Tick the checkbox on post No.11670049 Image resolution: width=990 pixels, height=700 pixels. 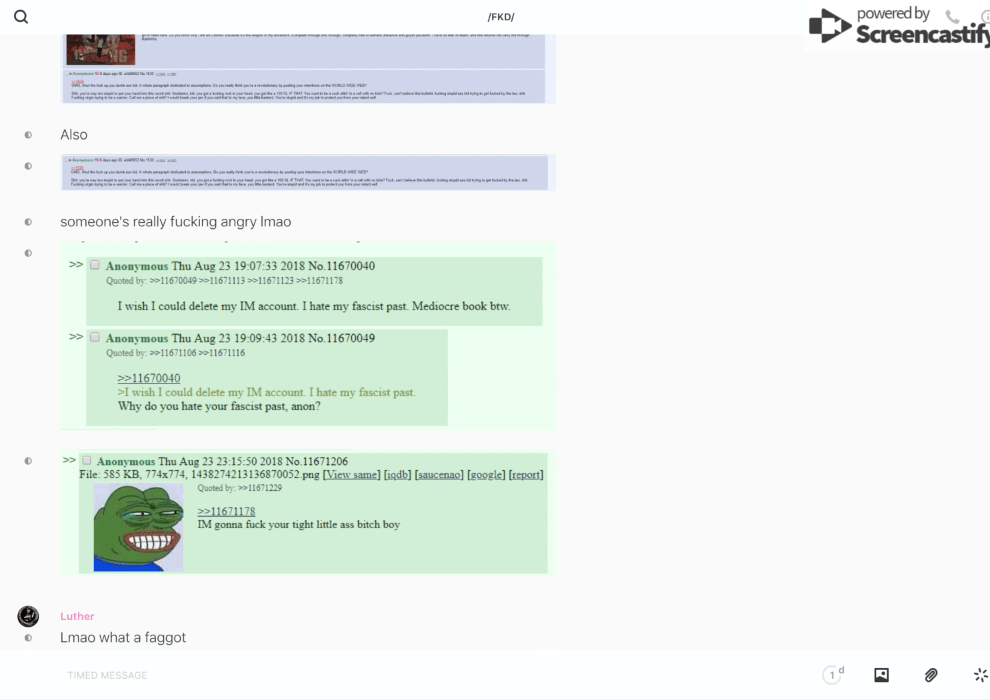click(x=95, y=337)
